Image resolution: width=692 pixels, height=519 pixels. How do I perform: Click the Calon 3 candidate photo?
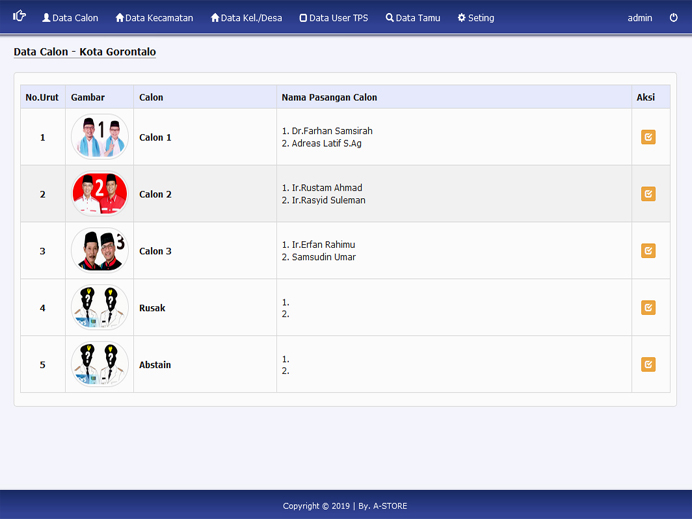click(100, 251)
